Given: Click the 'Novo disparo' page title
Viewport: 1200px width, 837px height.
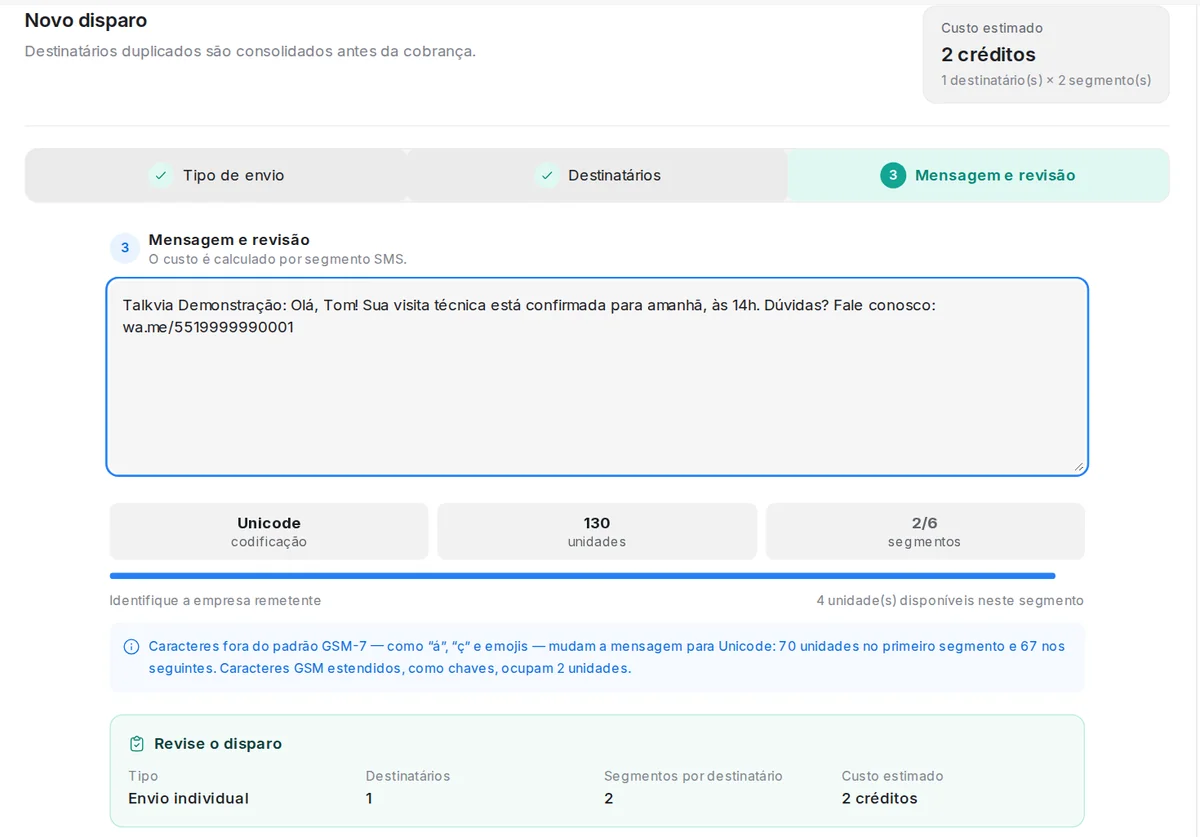Looking at the screenshot, I should click(86, 20).
